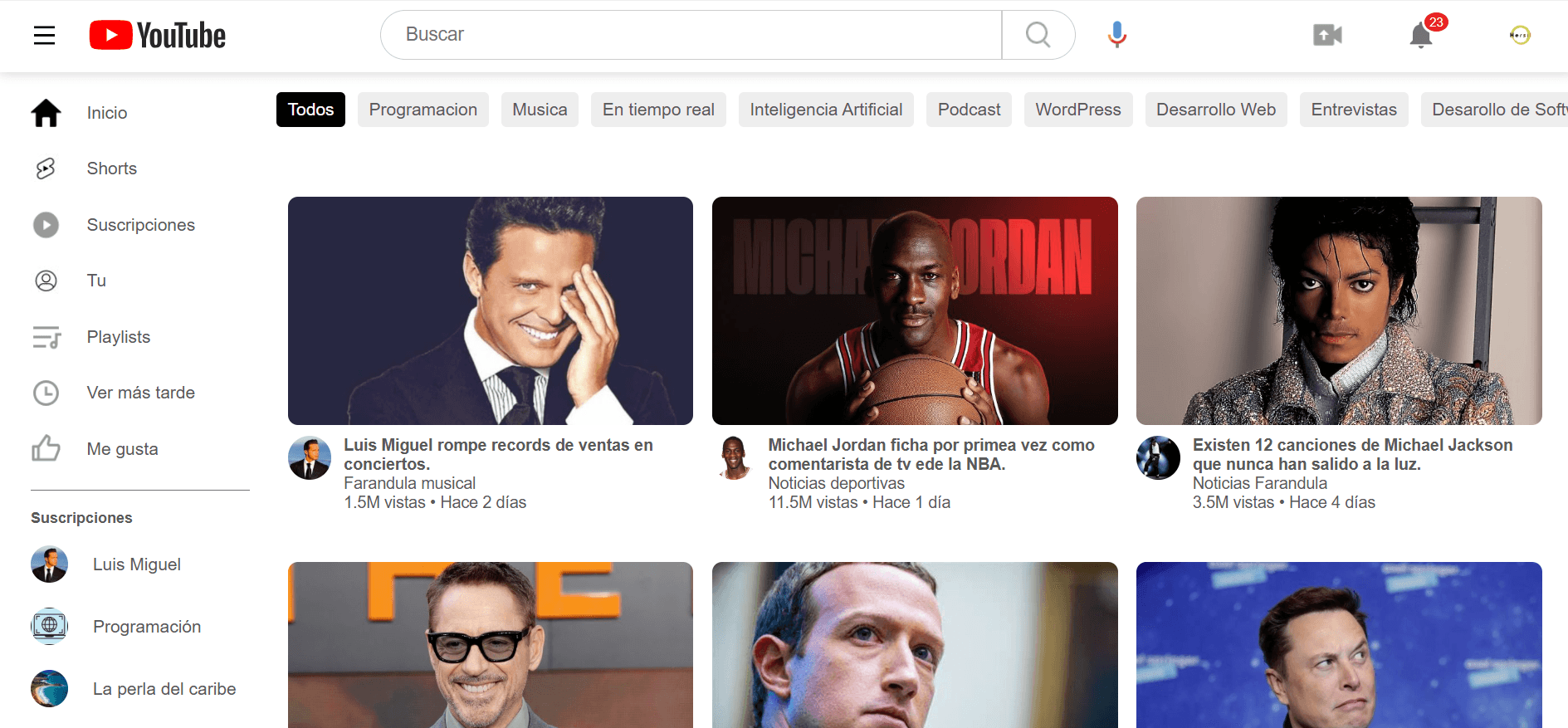Viewport: 1568px width, 728px height.
Task: Click the Programación subscription avatar
Action: click(x=49, y=627)
